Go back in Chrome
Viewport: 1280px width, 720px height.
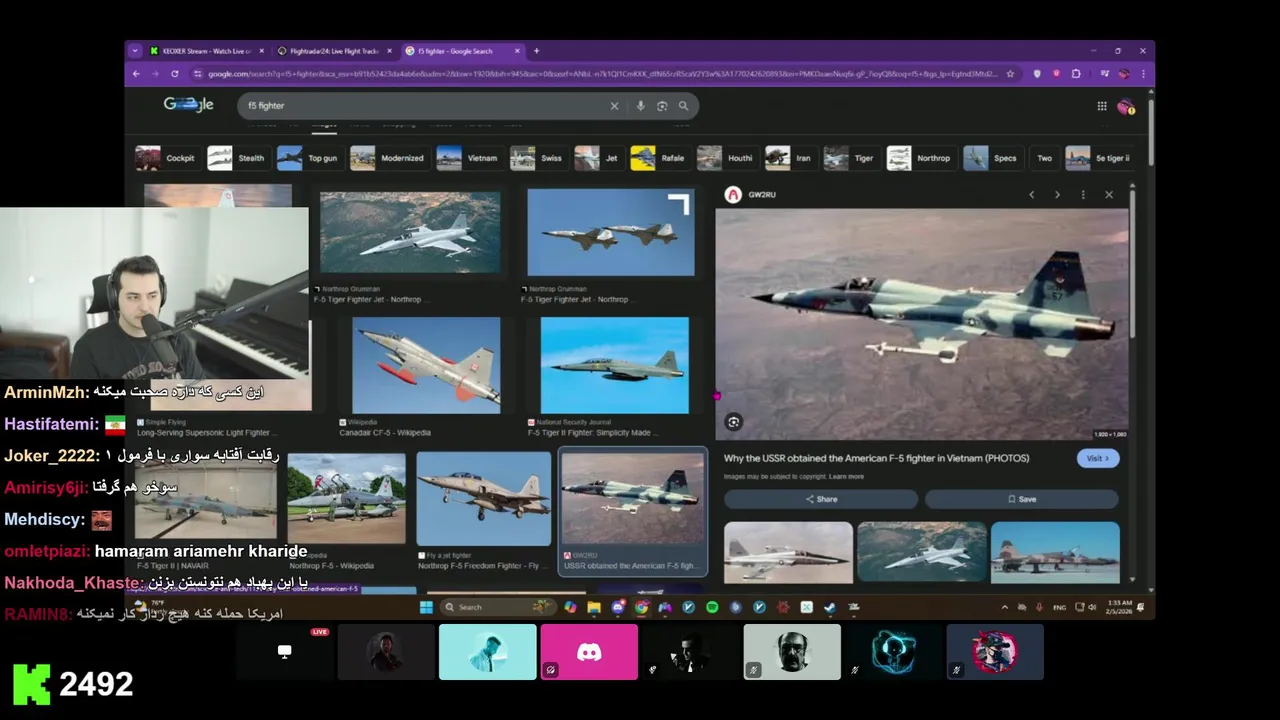pos(136,74)
